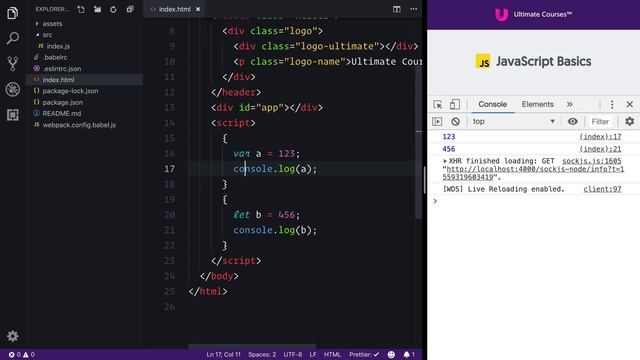640x360 pixels.
Task: Click the Prettier status indicator
Action: 364,355
